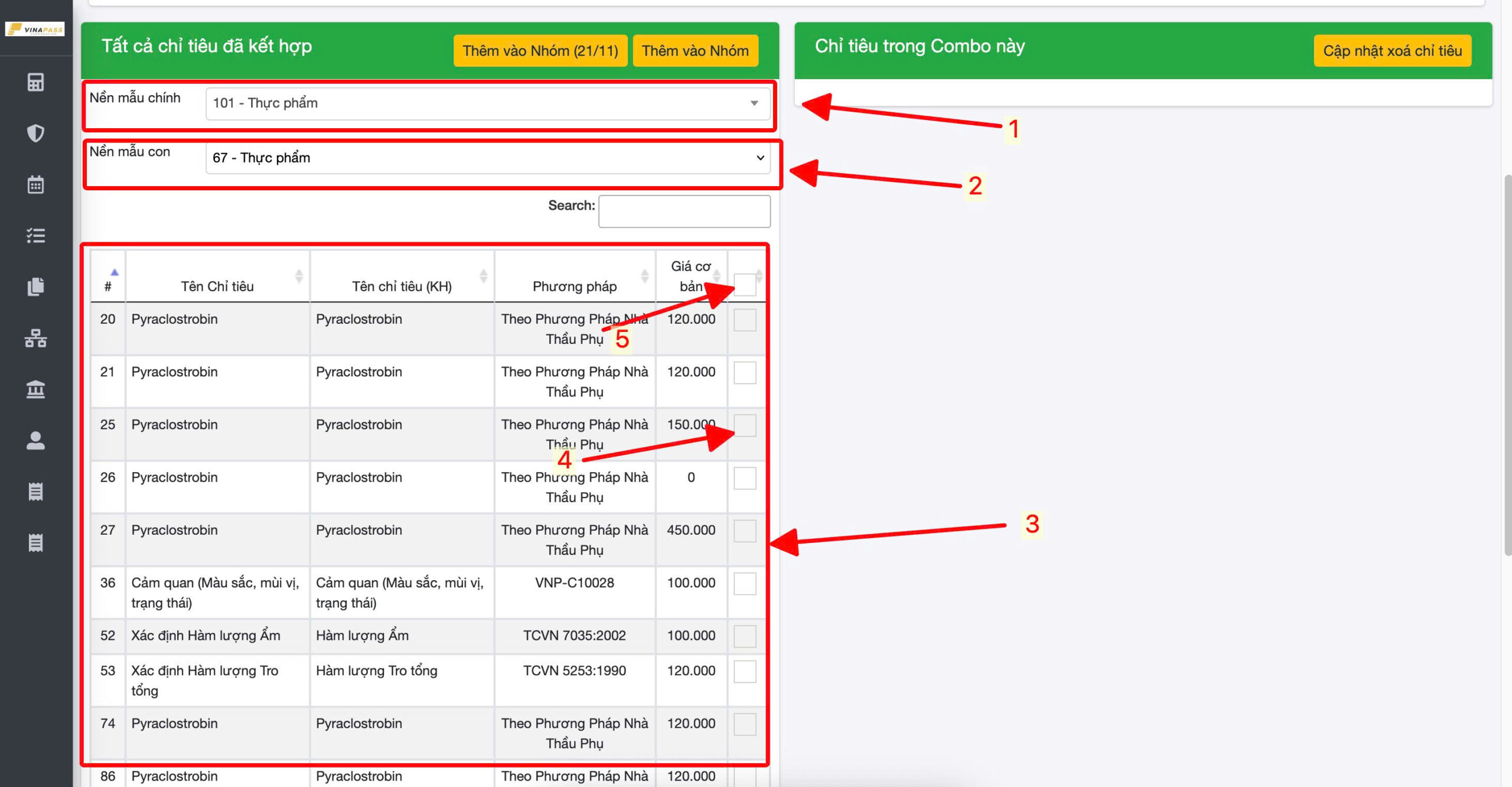Open the copy documents sidebar icon
Viewport: 1512px width, 787px height.
point(35,287)
